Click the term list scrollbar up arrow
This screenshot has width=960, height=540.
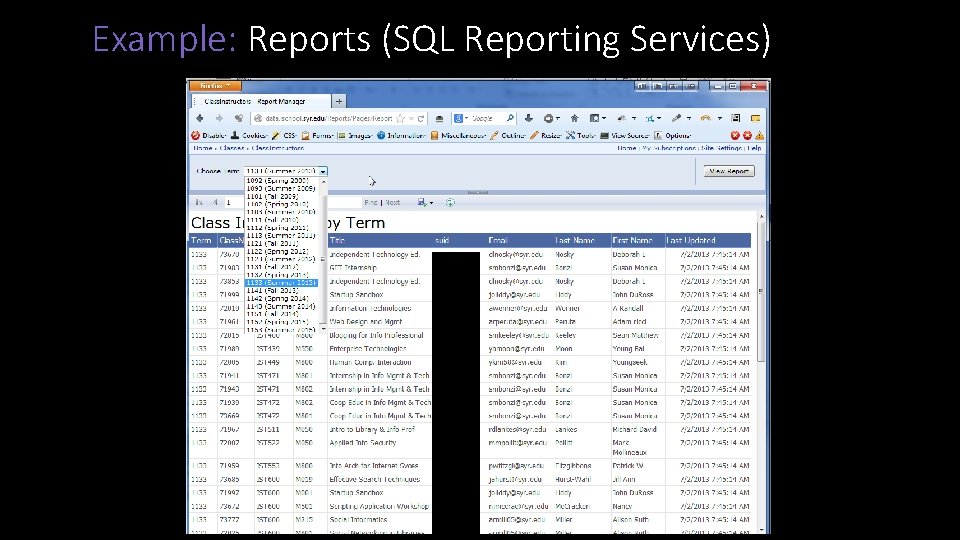(x=323, y=181)
